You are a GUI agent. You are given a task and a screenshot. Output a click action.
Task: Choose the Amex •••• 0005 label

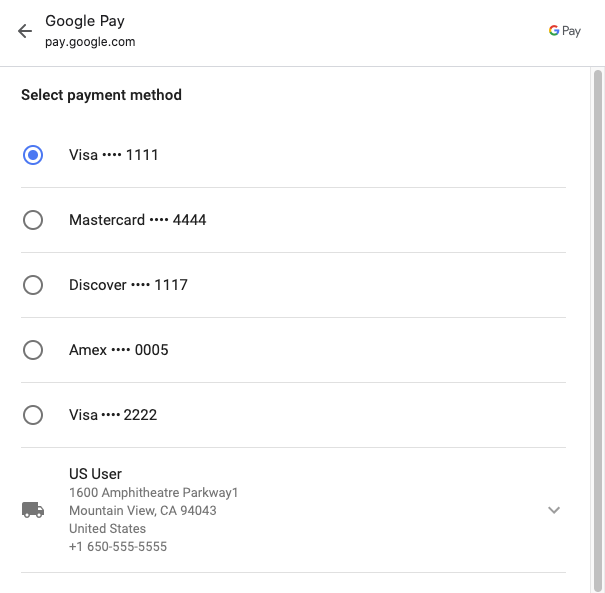tap(118, 350)
